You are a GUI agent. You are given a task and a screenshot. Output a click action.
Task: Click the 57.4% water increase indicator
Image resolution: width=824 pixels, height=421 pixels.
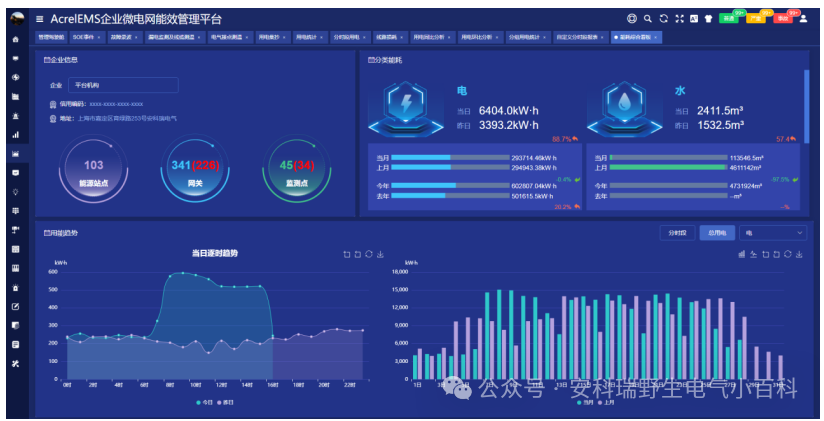786,139
